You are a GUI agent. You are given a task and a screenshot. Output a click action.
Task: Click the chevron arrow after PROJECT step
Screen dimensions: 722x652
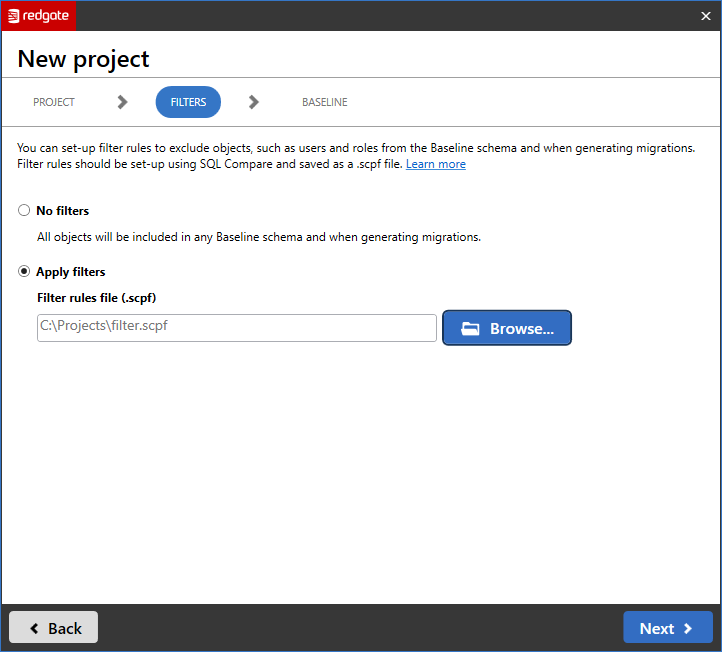tap(122, 102)
